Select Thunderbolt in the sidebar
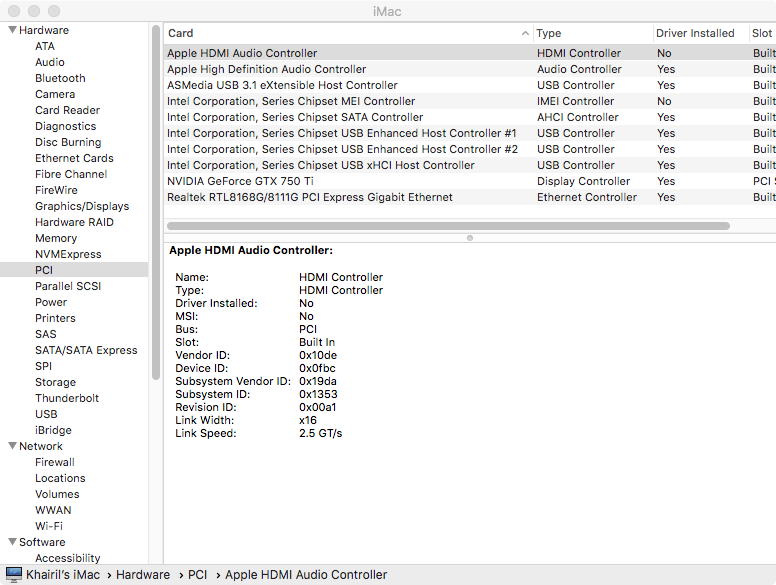Image resolution: width=776 pixels, height=585 pixels. coord(67,398)
